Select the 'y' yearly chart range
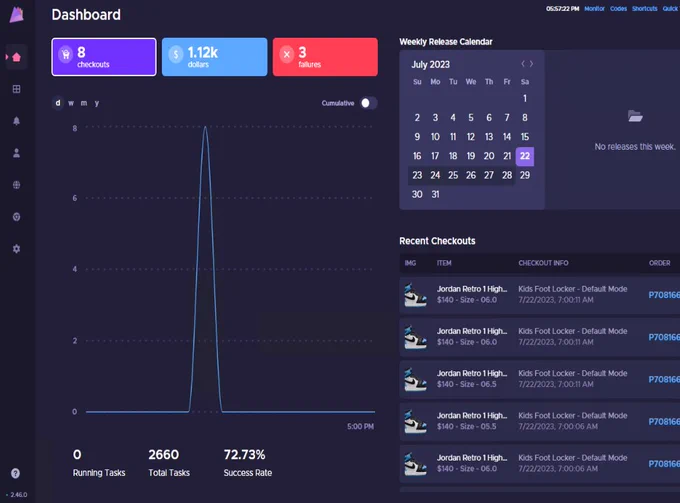680x503 pixels. (x=97, y=103)
